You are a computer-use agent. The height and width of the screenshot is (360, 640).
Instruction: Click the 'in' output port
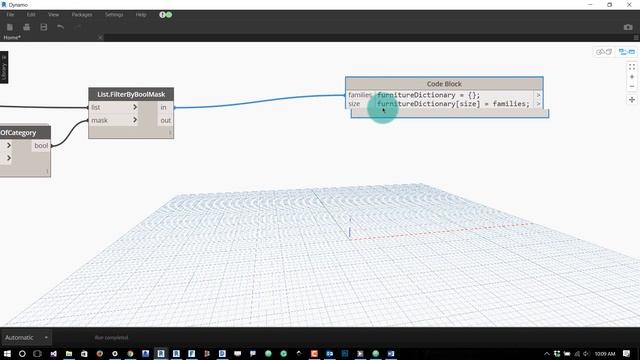165,107
